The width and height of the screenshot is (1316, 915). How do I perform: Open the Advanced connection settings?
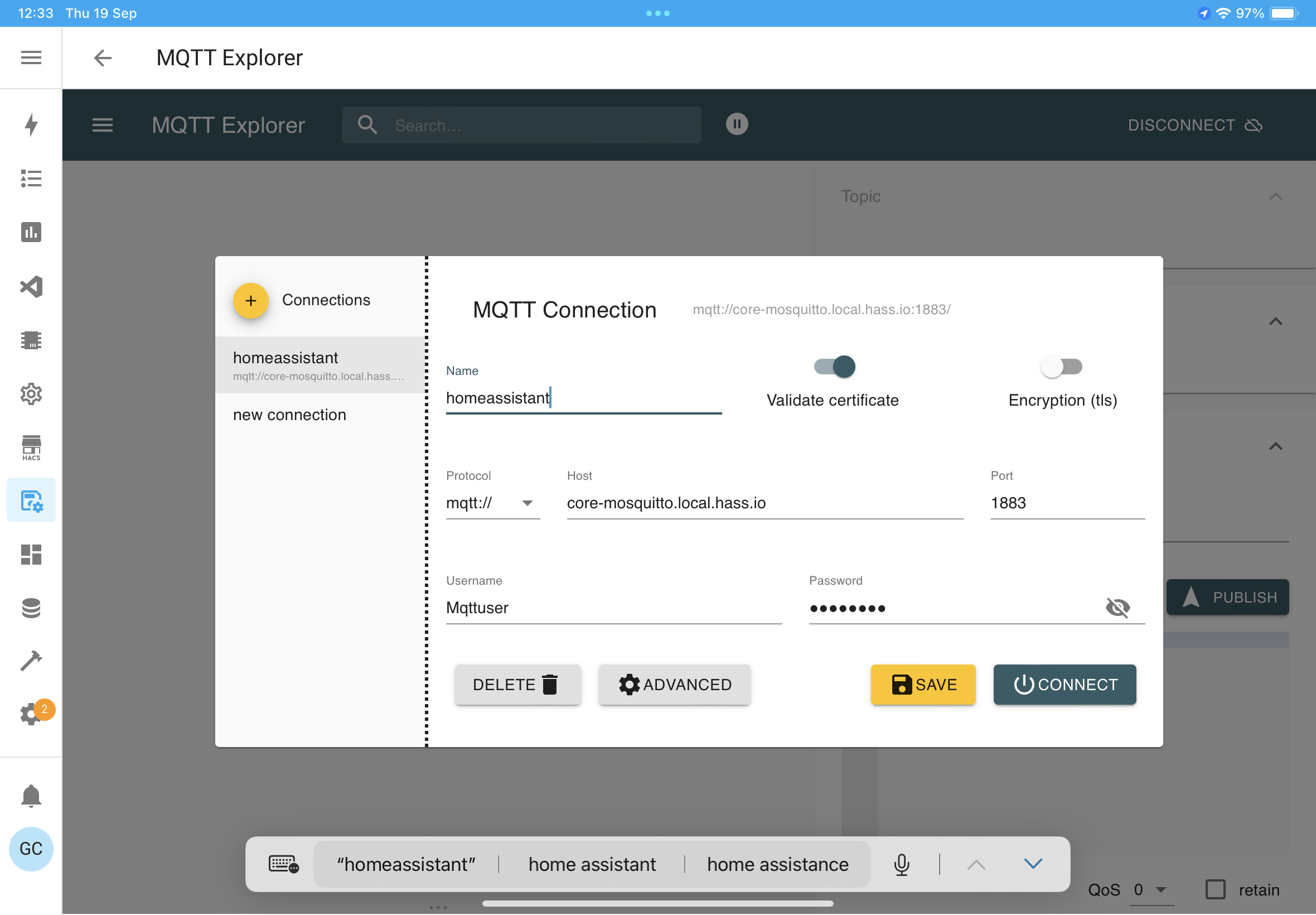tap(674, 685)
